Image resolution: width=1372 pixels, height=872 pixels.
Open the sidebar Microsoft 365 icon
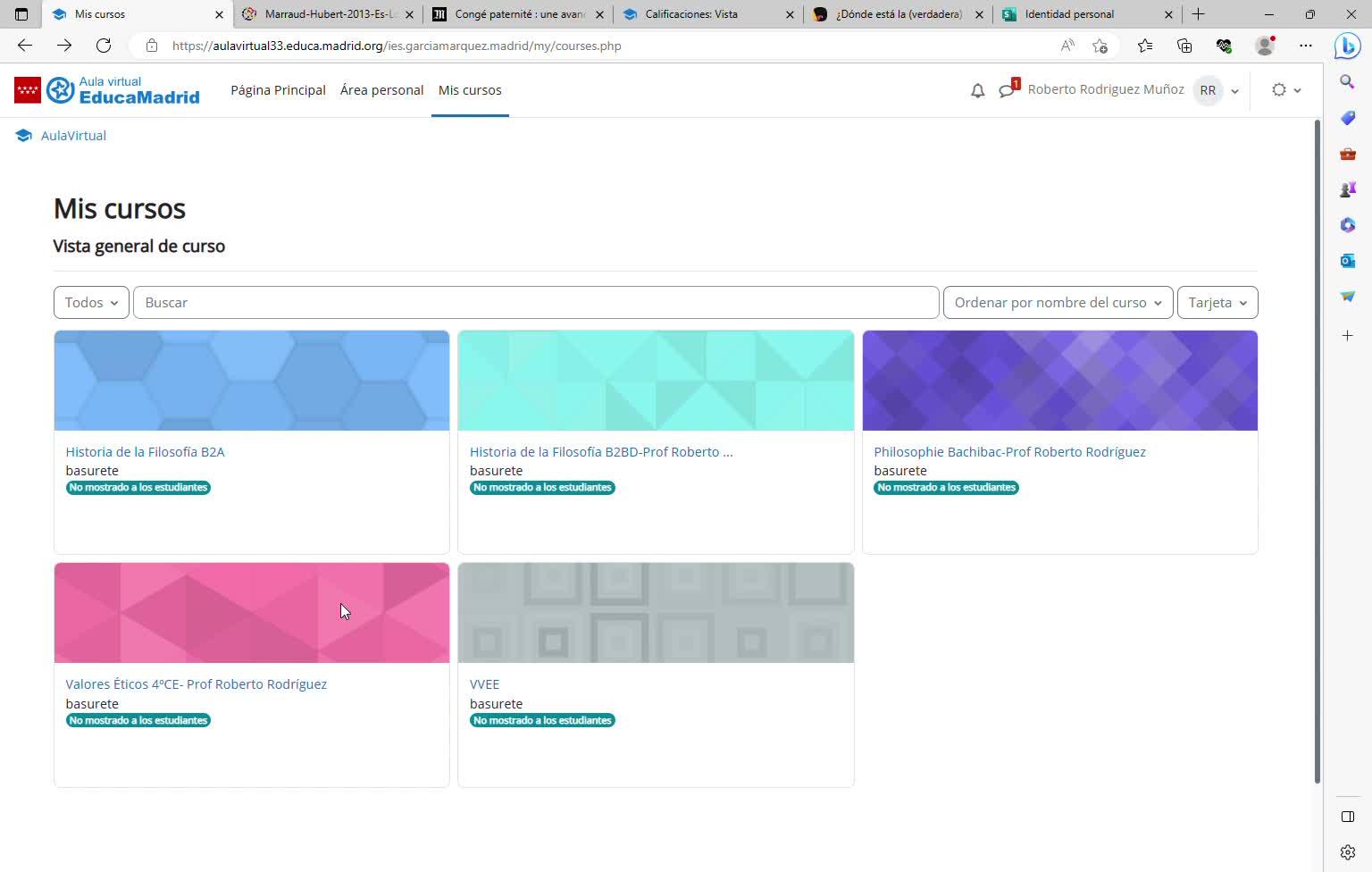pos(1348,225)
